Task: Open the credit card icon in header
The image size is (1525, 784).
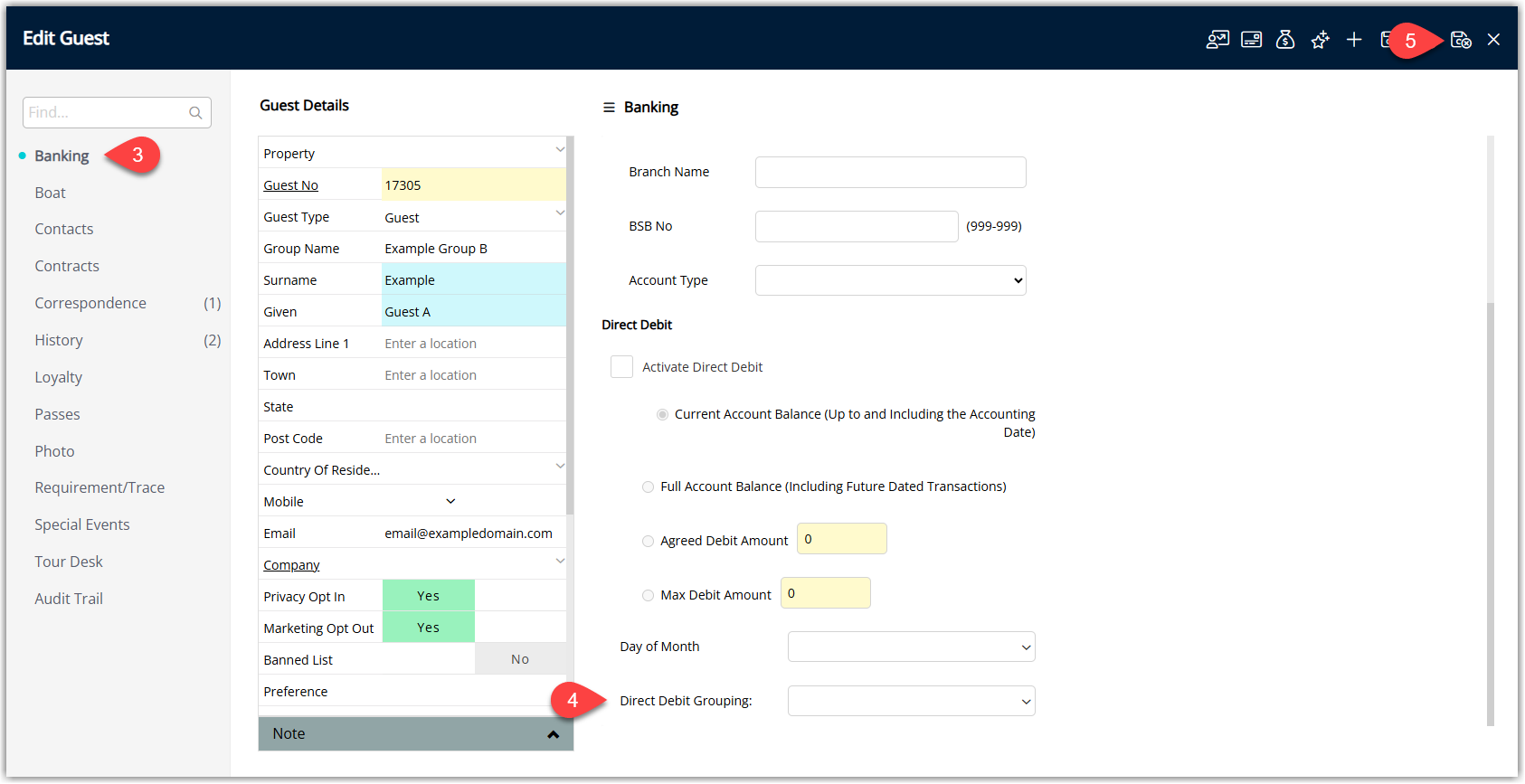Action: (1252, 40)
